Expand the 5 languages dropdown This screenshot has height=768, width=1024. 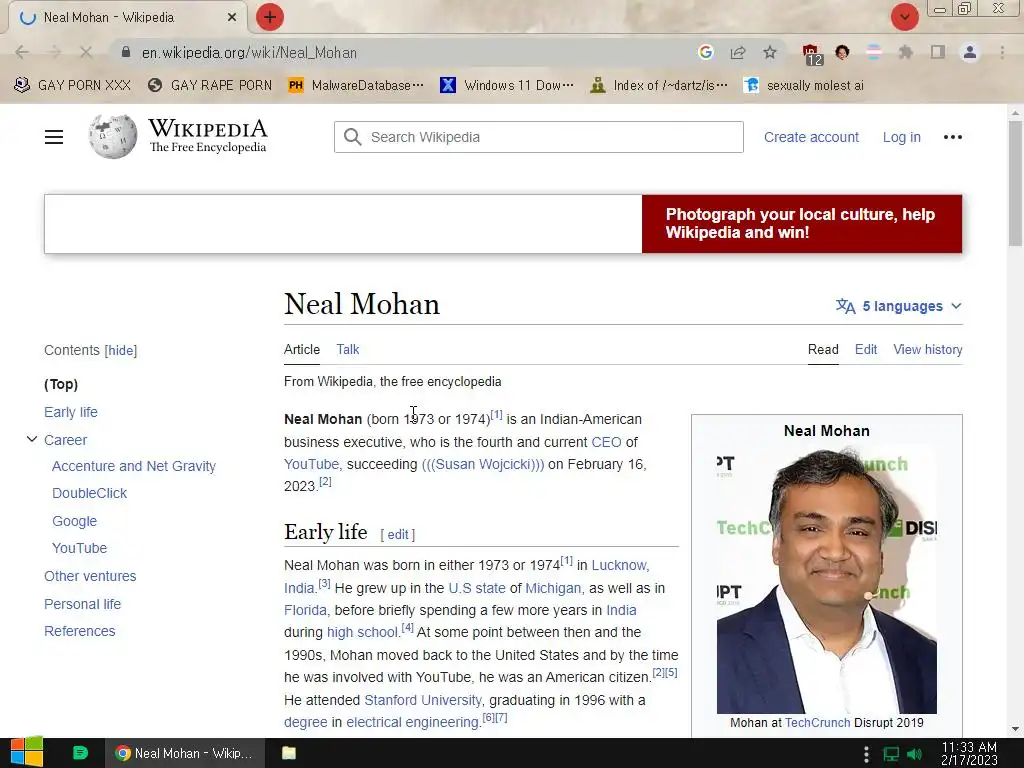click(x=899, y=306)
